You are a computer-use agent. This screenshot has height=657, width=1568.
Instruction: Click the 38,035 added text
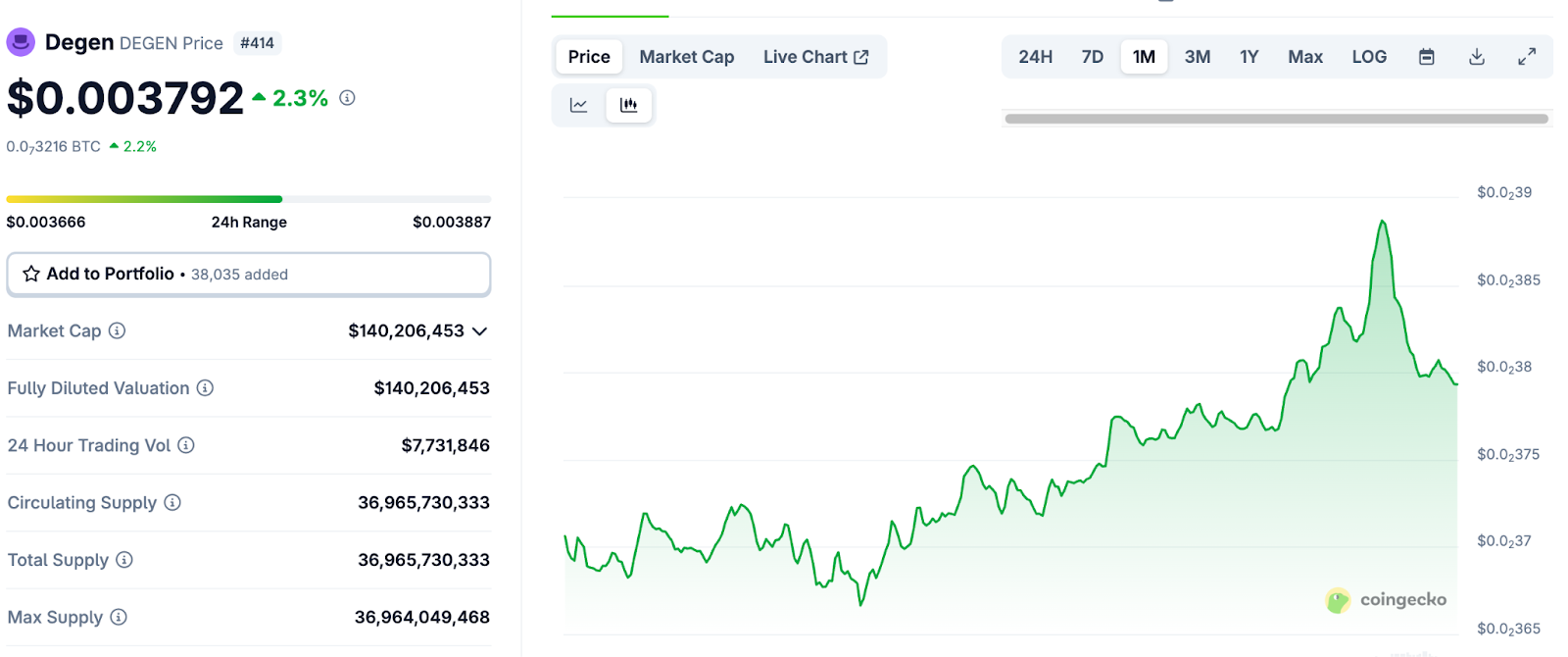[239, 275]
